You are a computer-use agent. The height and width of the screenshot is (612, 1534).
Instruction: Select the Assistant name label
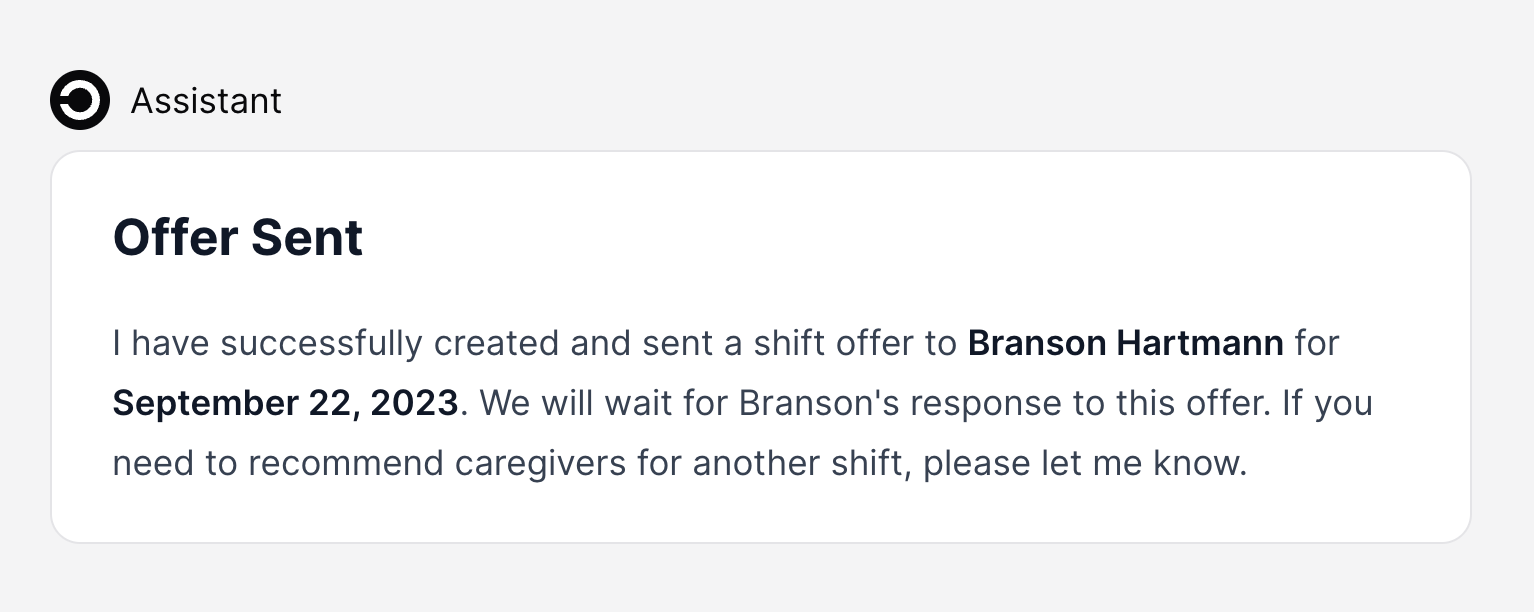pos(206,101)
